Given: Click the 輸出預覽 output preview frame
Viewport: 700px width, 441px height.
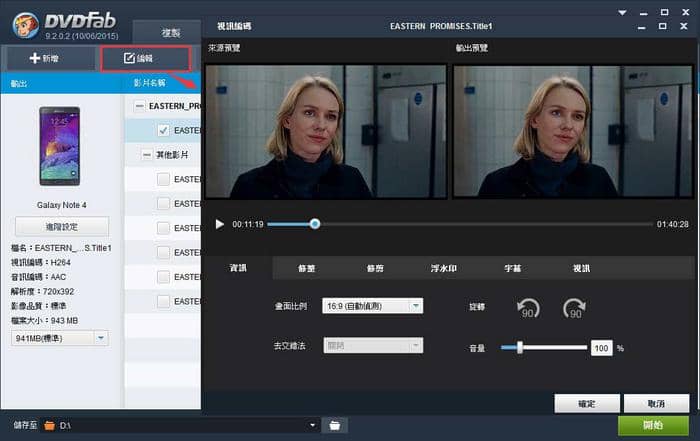Looking at the screenshot, I should pyautogui.click(x=573, y=132).
